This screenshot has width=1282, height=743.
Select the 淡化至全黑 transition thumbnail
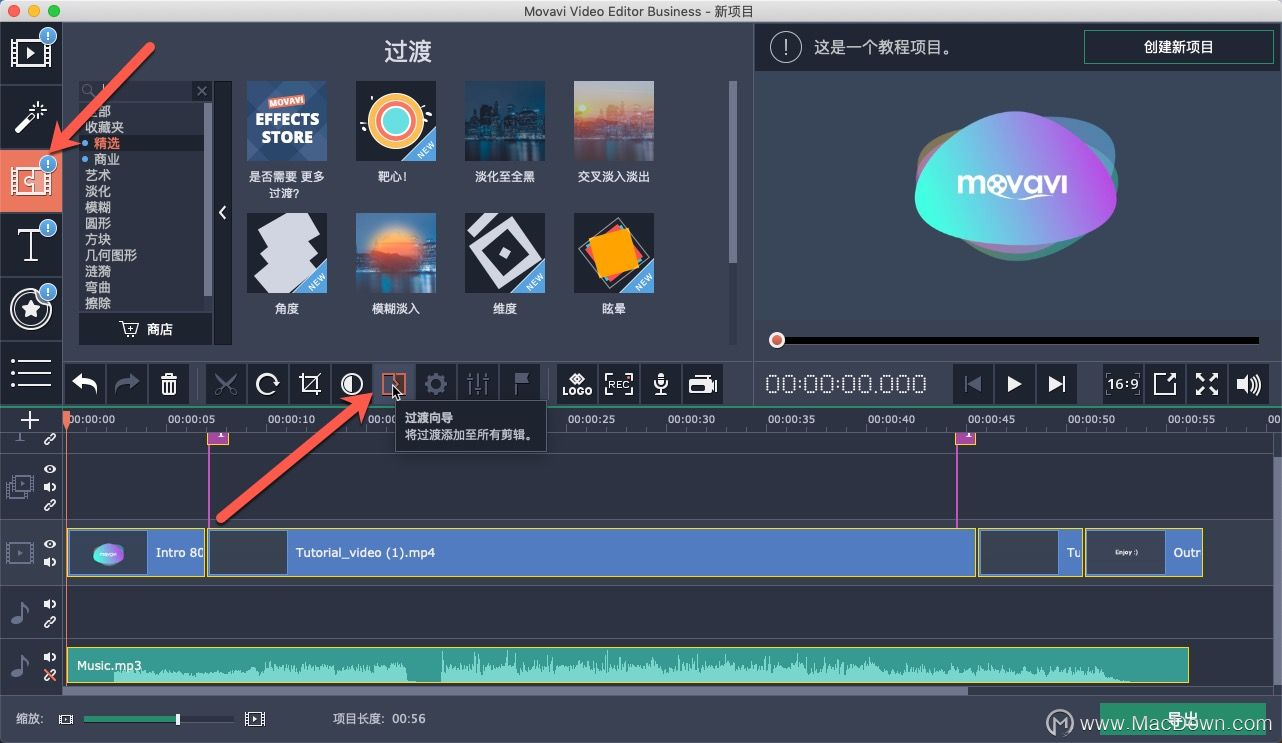(505, 121)
